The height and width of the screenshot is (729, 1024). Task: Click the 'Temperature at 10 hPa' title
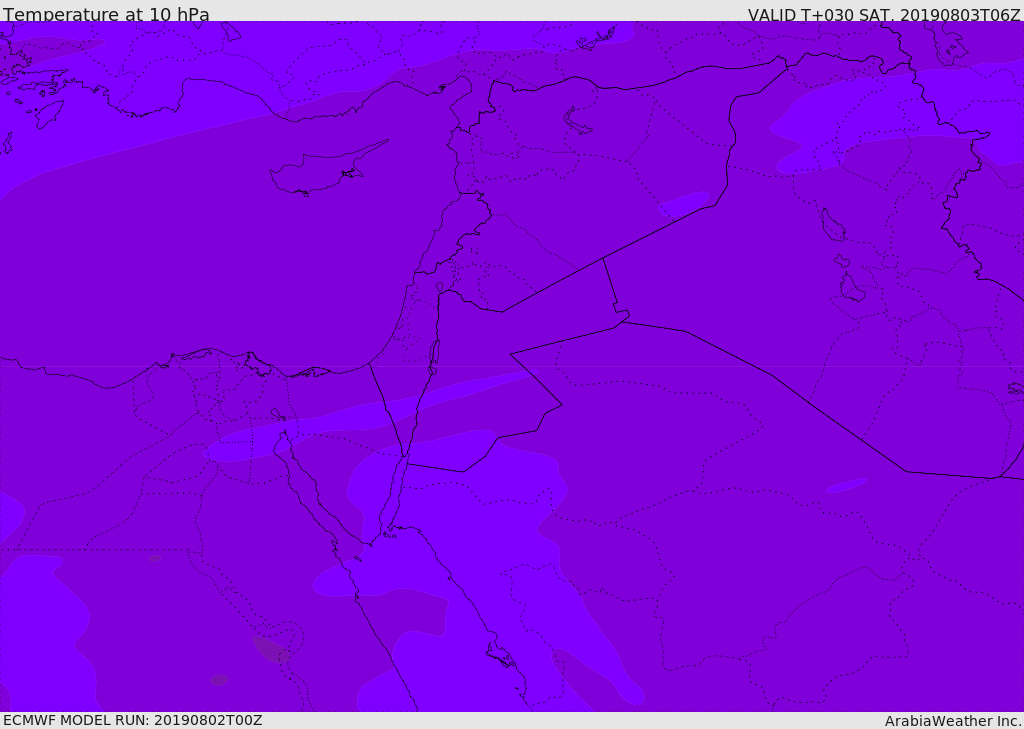[x=106, y=14]
